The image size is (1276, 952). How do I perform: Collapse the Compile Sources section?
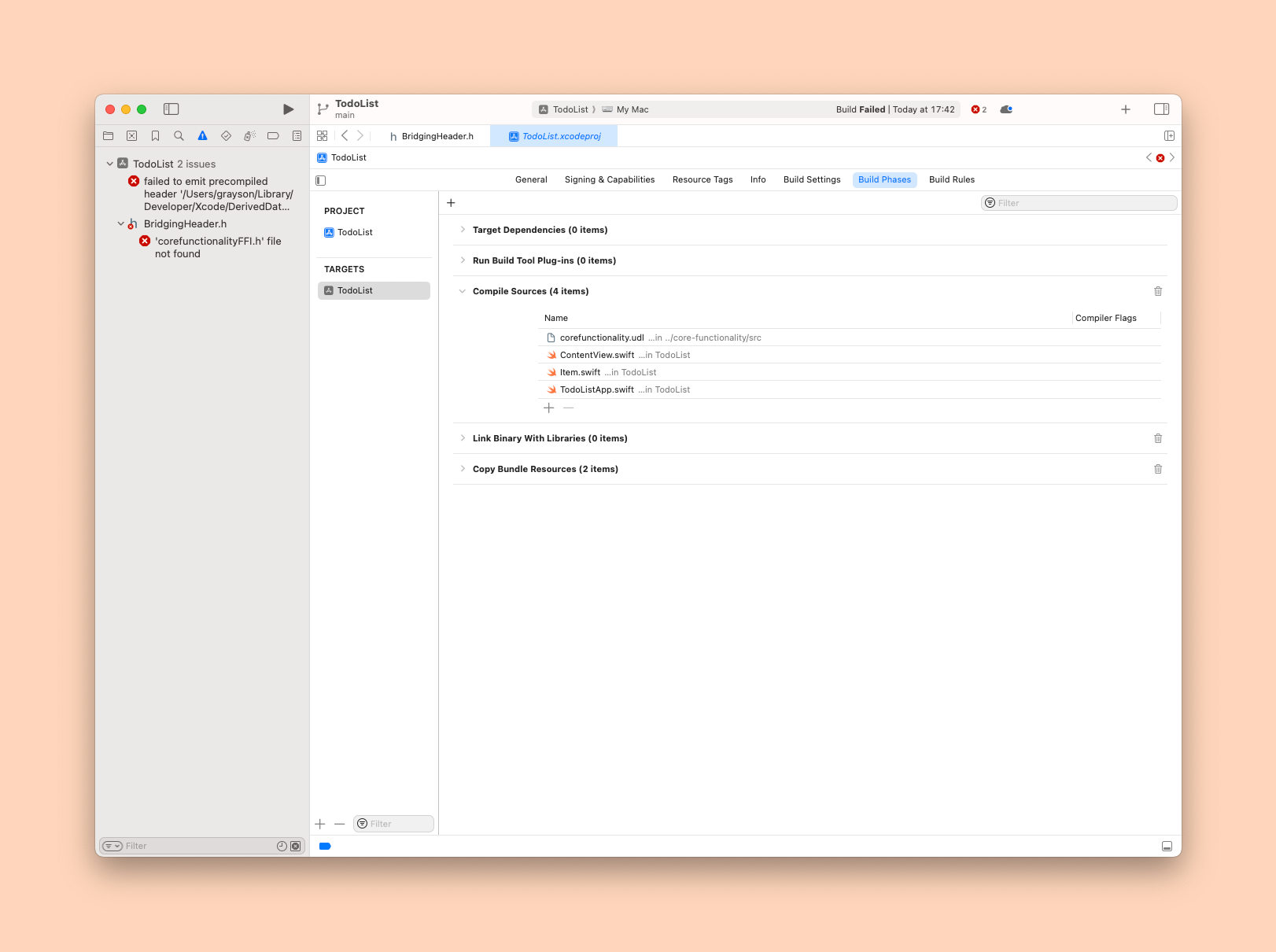point(463,291)
